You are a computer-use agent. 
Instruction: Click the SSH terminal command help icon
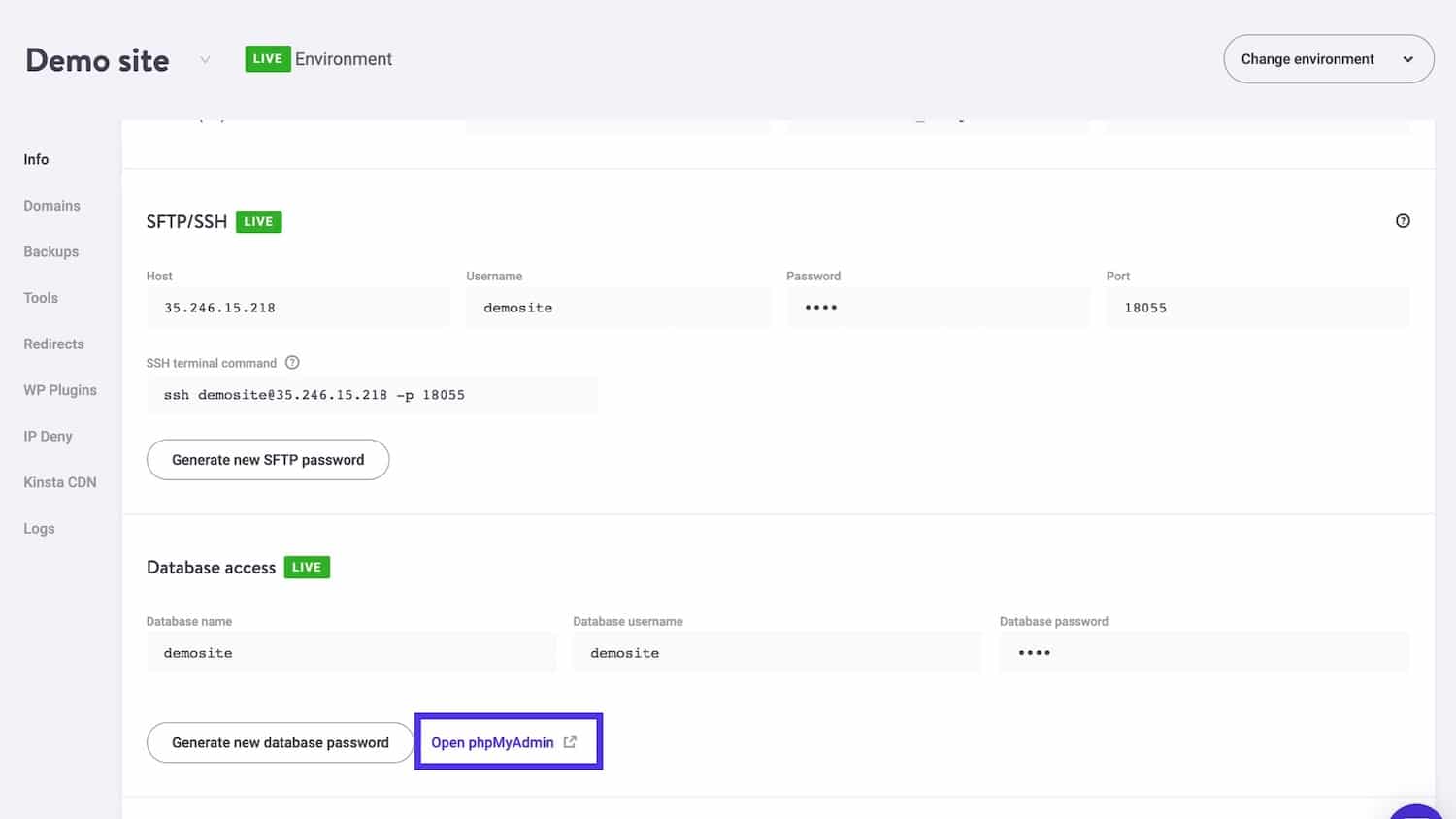pos(292,363)
